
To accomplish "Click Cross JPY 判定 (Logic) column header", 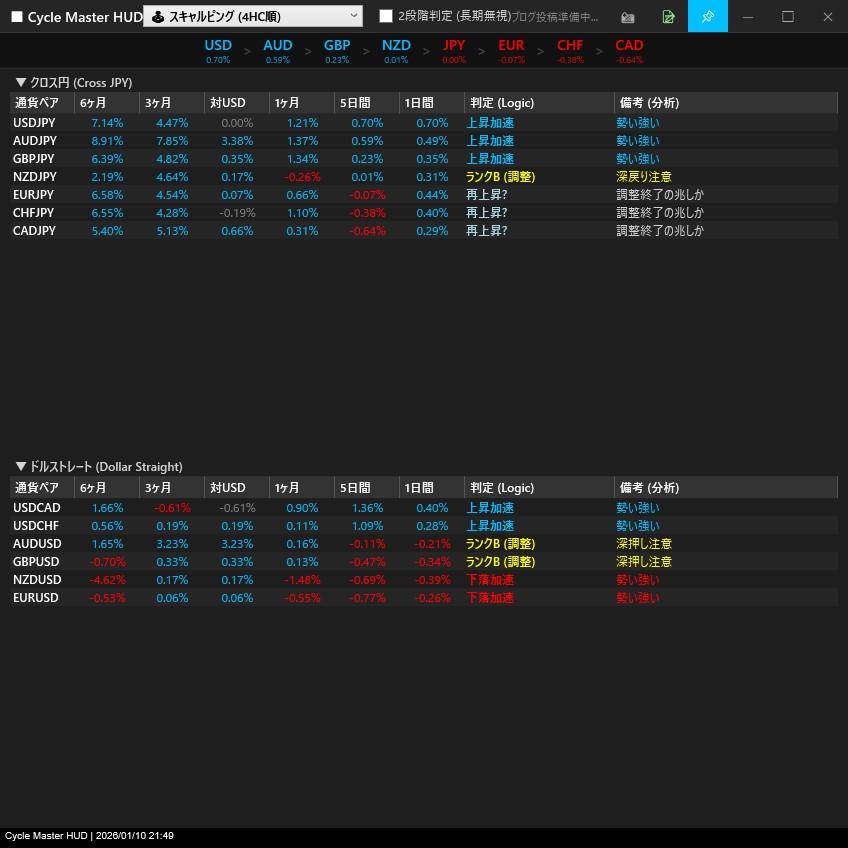I will [539, 103].
